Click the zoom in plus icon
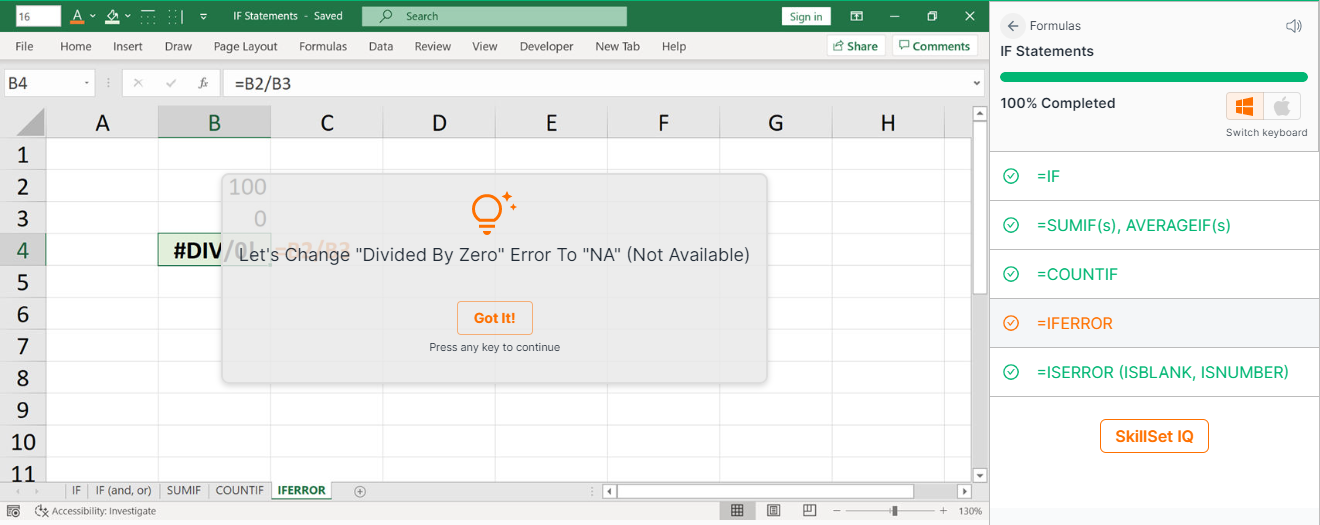The height and width of the screenshot is (525, 1320). 942,511
